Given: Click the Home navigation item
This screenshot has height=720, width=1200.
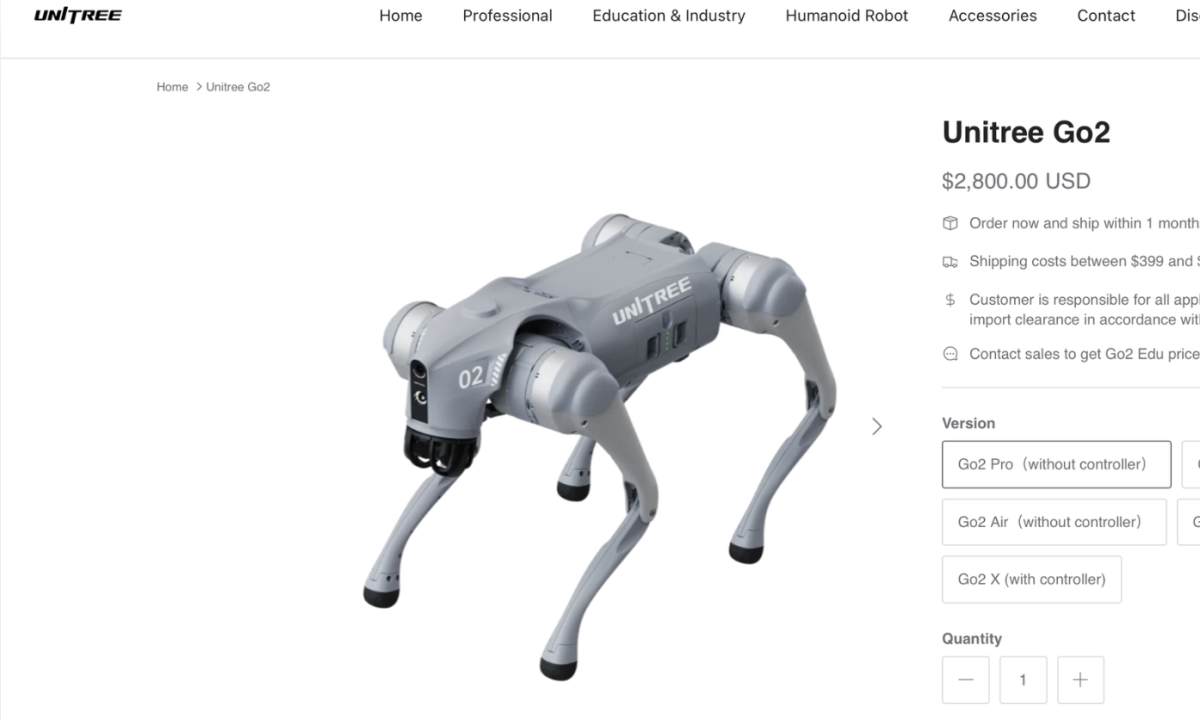Looking at the screenshot, I should pyautogui.click(x=401, y=16).
